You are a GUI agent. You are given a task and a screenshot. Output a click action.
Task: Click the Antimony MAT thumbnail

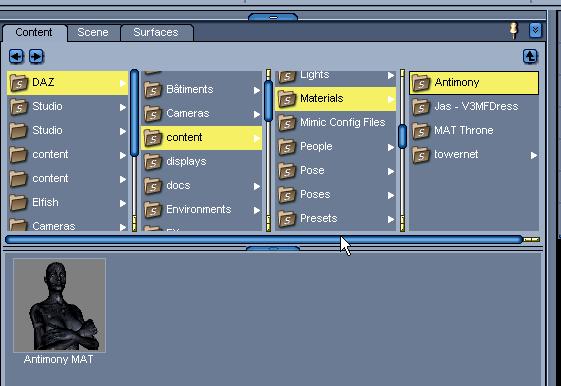pos(59,306)
